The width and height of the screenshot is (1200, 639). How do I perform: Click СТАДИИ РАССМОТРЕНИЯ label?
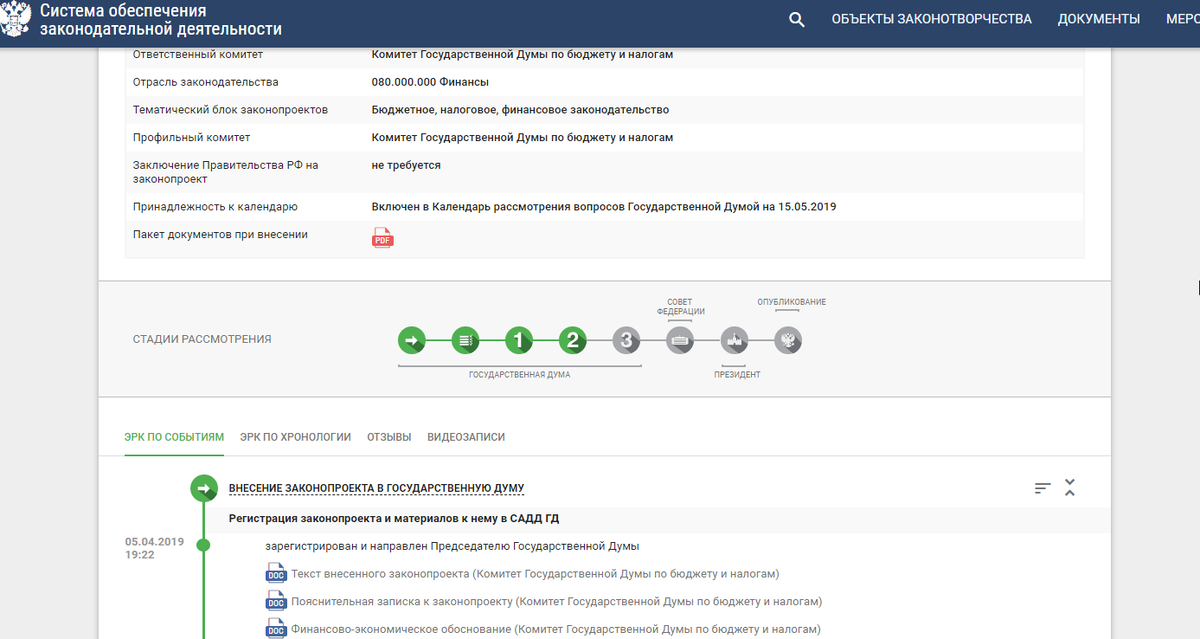click(202, 339)
